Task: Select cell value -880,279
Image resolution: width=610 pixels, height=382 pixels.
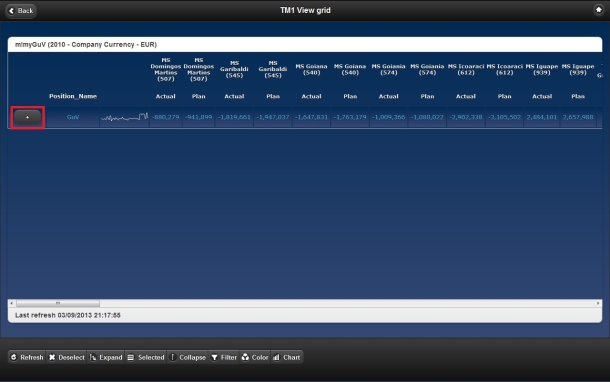Action: point(165,117)
